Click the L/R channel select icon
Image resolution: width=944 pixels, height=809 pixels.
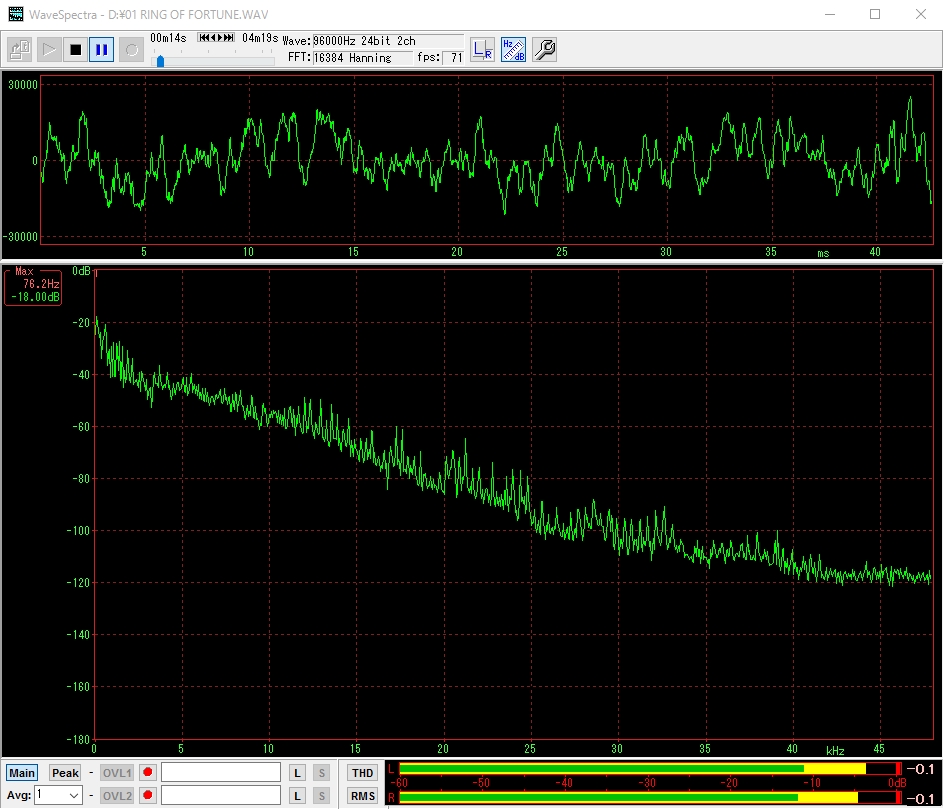[482, 49]
